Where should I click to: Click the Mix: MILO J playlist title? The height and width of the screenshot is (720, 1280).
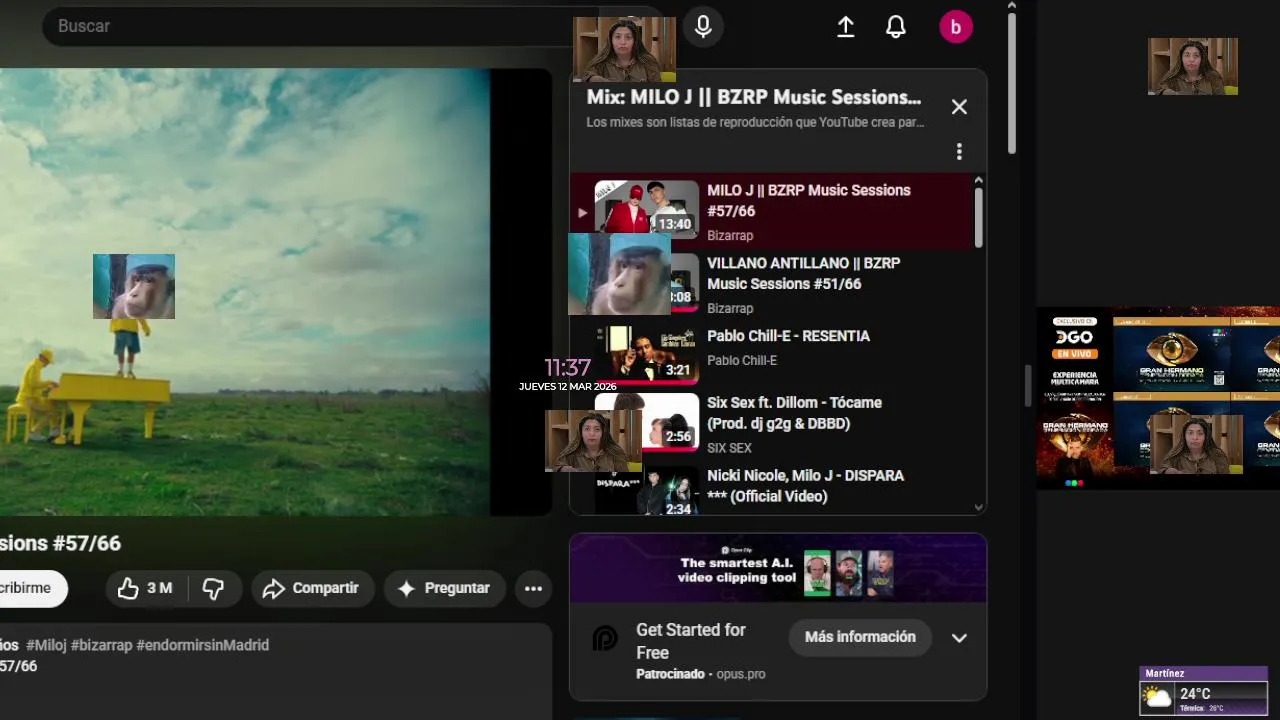coord(754,97)
